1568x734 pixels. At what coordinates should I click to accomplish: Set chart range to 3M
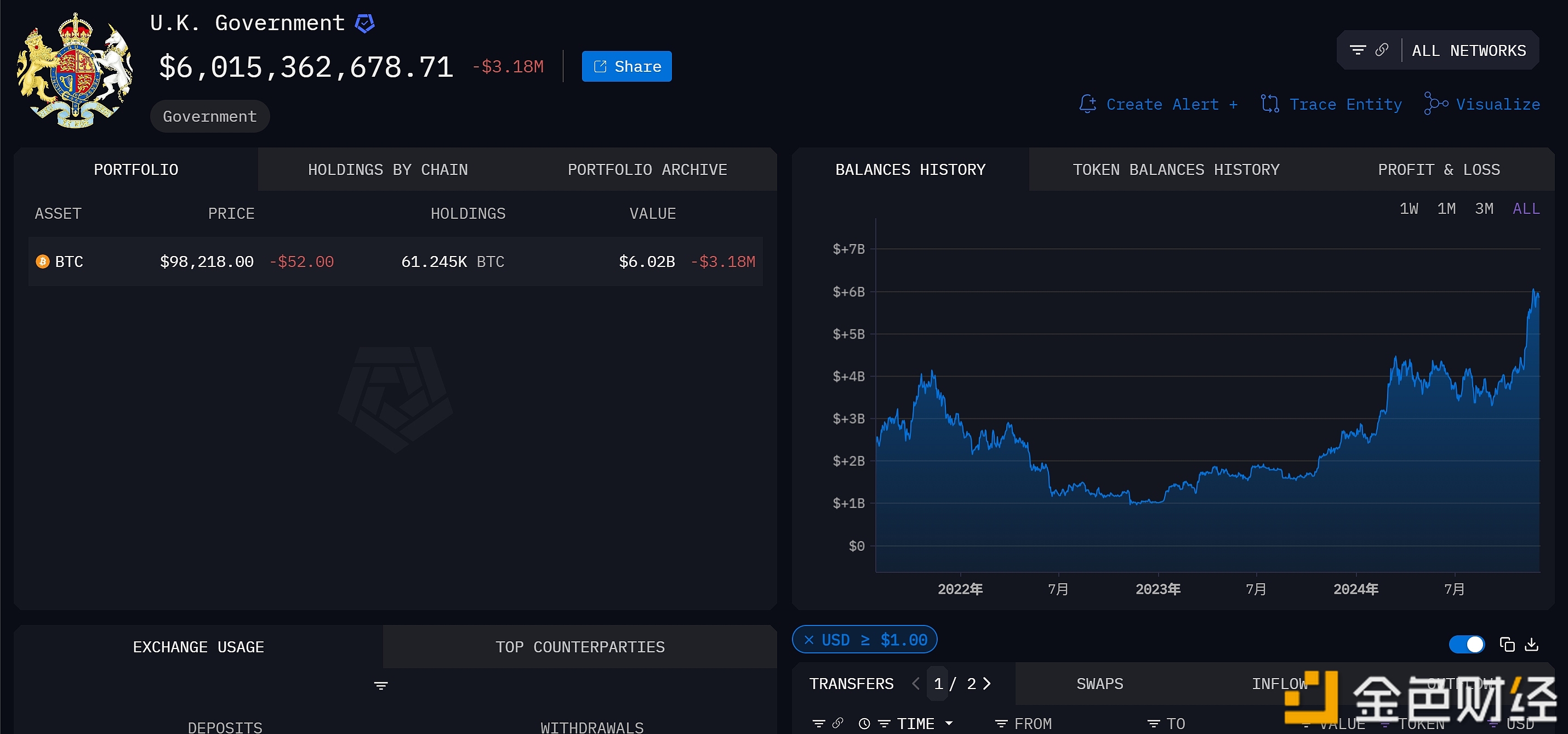pos(1484,209)
